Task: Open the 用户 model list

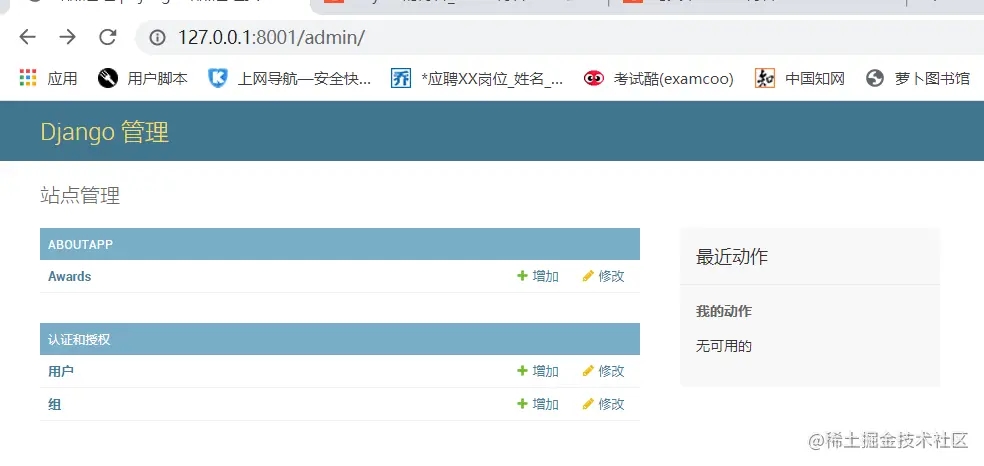Action: pyautogui.click(x=61, y=371)
